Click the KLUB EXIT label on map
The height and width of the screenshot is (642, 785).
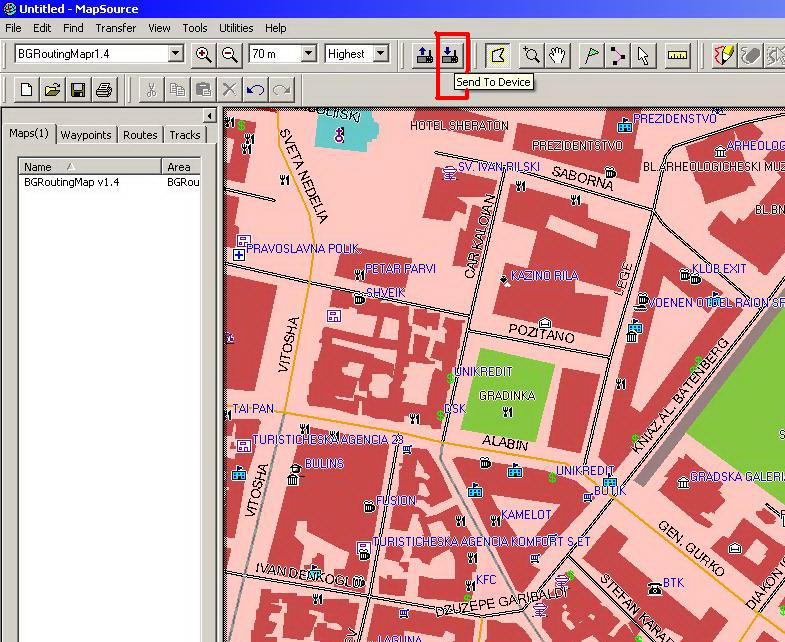point(719,268)
